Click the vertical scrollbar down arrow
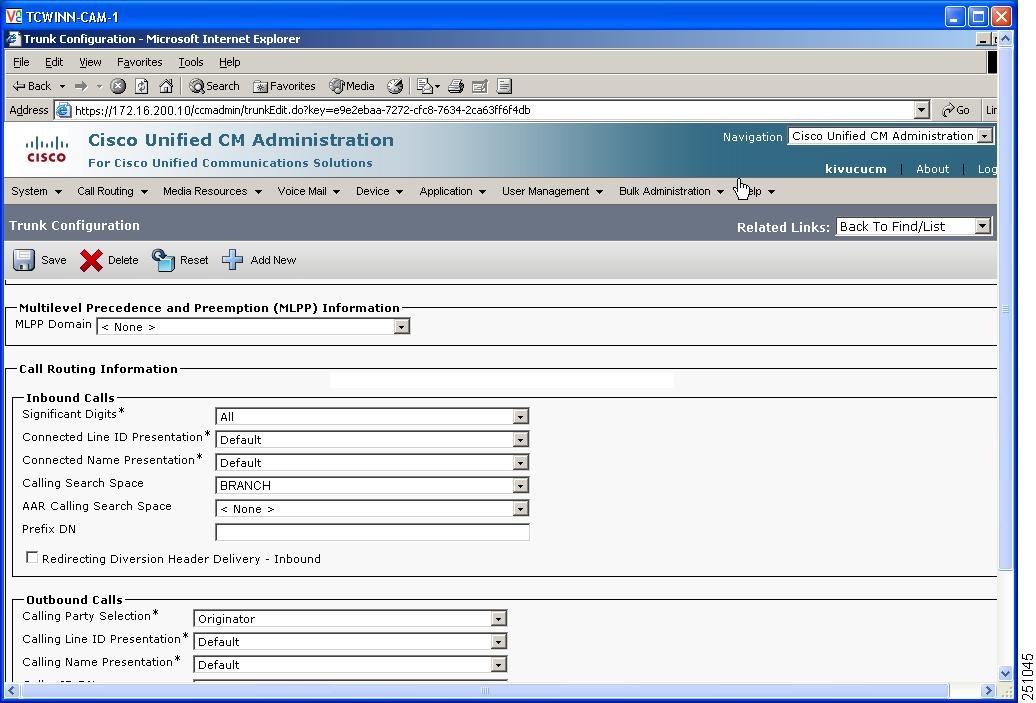This screenshot has width=1036, height=703. (1006, 674)
